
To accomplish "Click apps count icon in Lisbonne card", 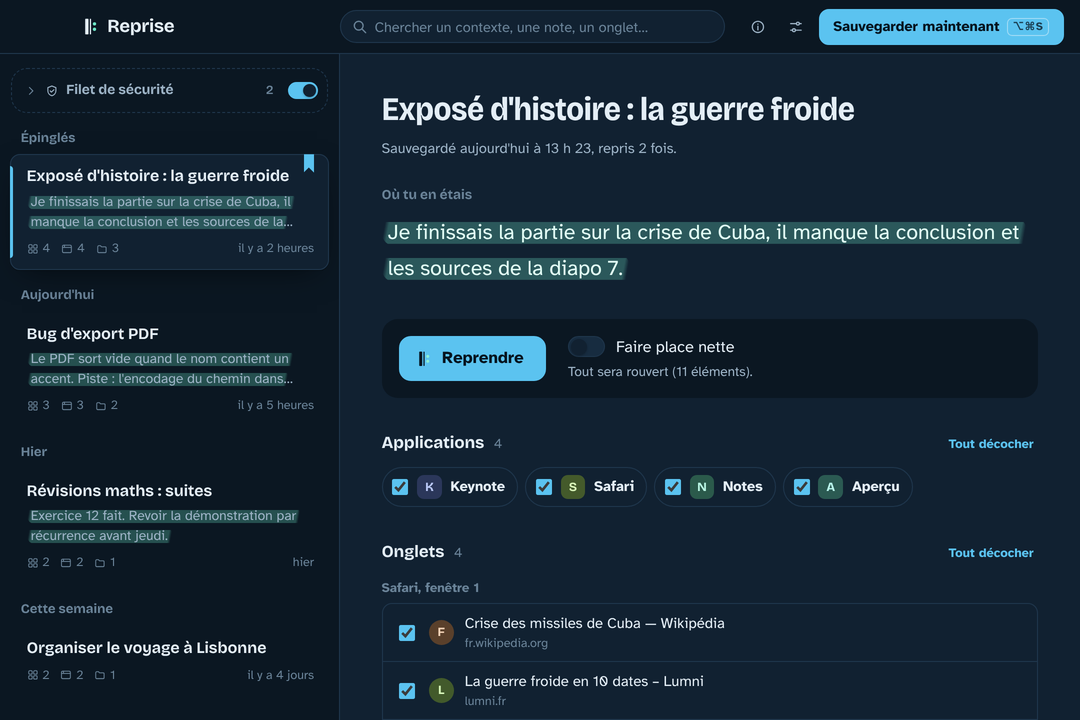I will pyautogui.click(x=32, y=675).
